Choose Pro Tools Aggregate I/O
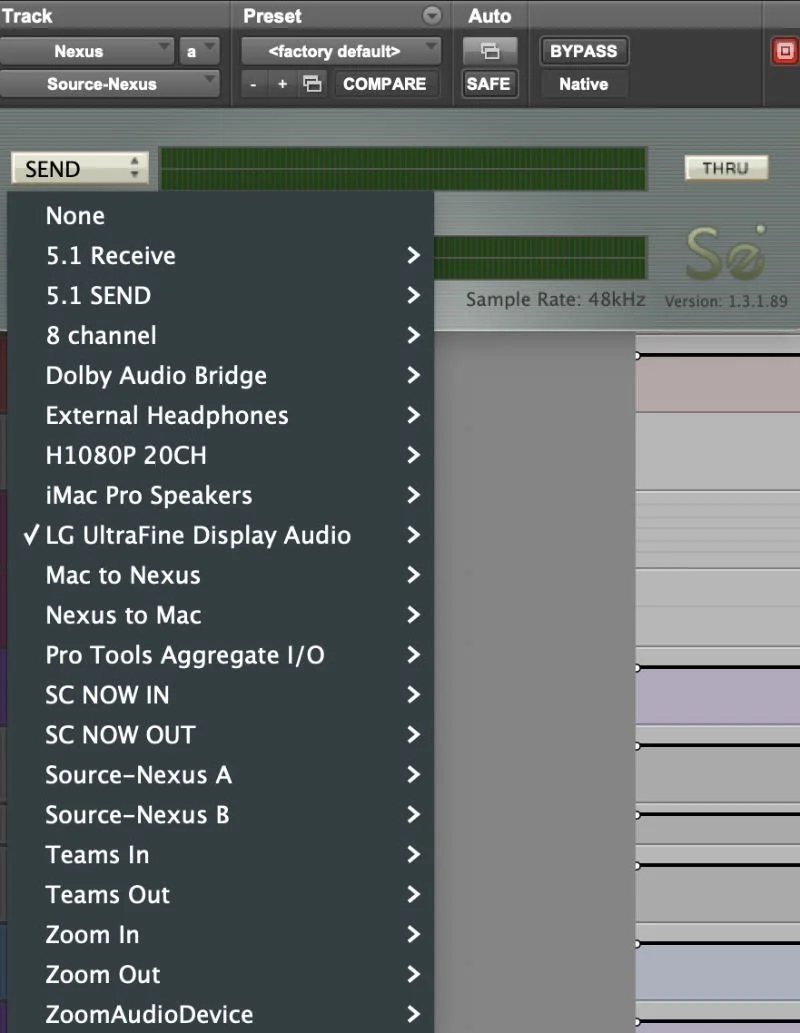This screenshot has height=1033, width=800. (221, 655)
